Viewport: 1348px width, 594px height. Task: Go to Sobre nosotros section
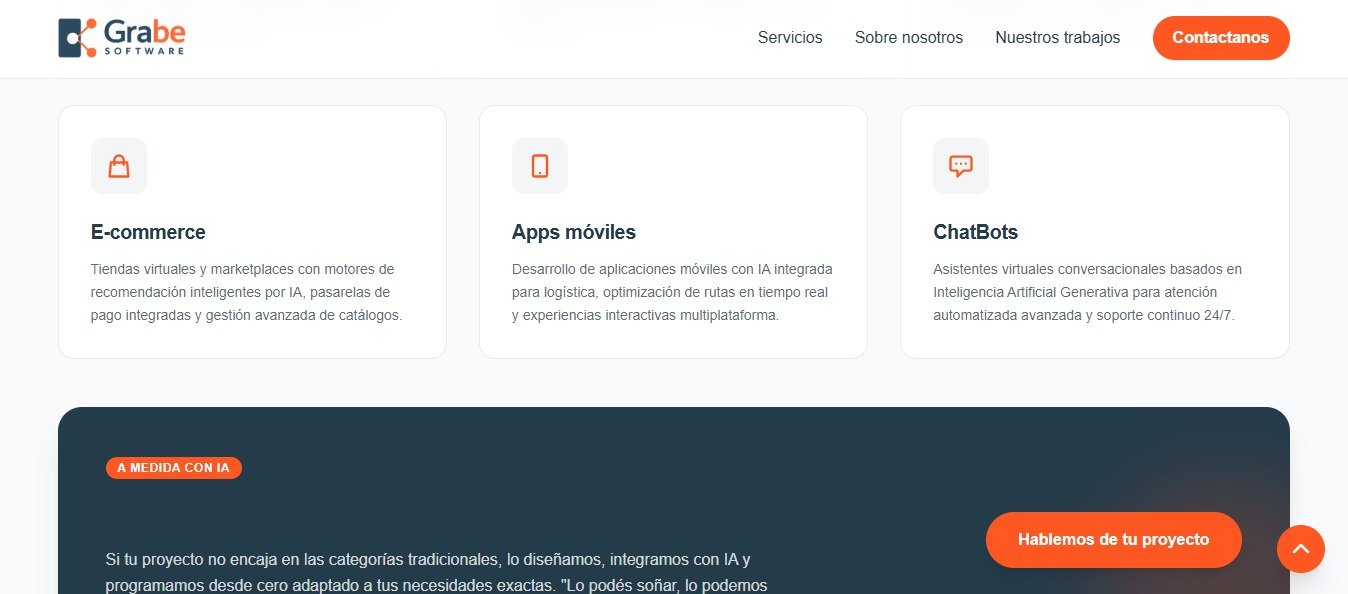[909, 38]
